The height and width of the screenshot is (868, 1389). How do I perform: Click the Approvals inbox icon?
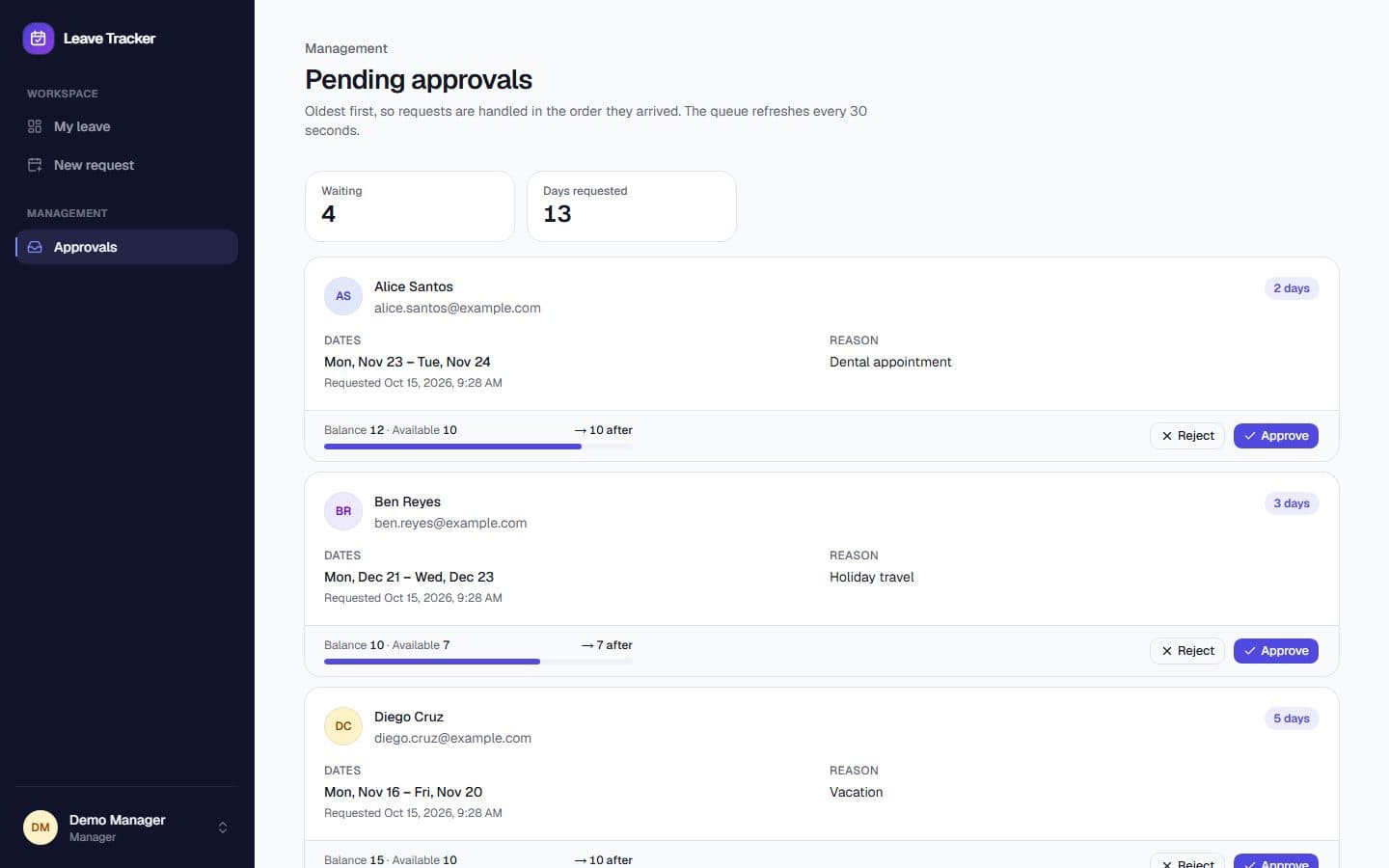click(x=35, y=247)
